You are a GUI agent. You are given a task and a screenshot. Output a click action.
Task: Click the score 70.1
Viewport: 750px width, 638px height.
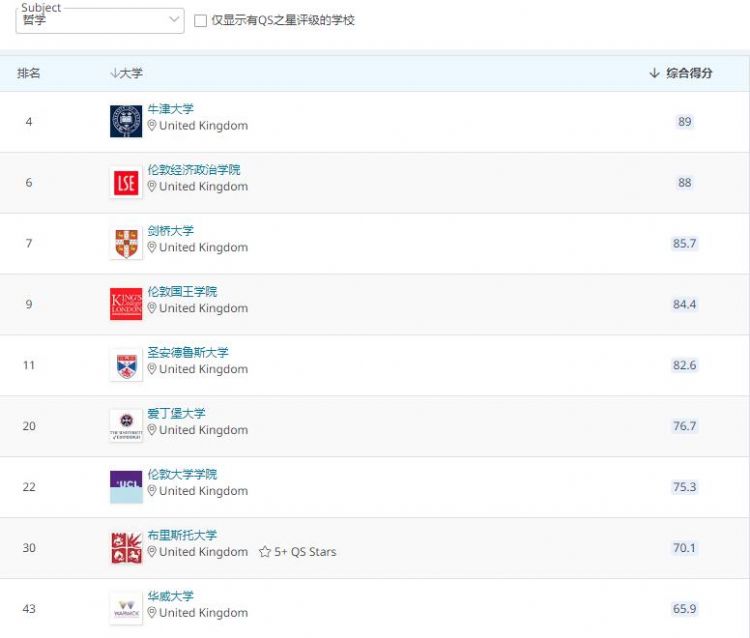pyautogui.click(x=684, y=548)
